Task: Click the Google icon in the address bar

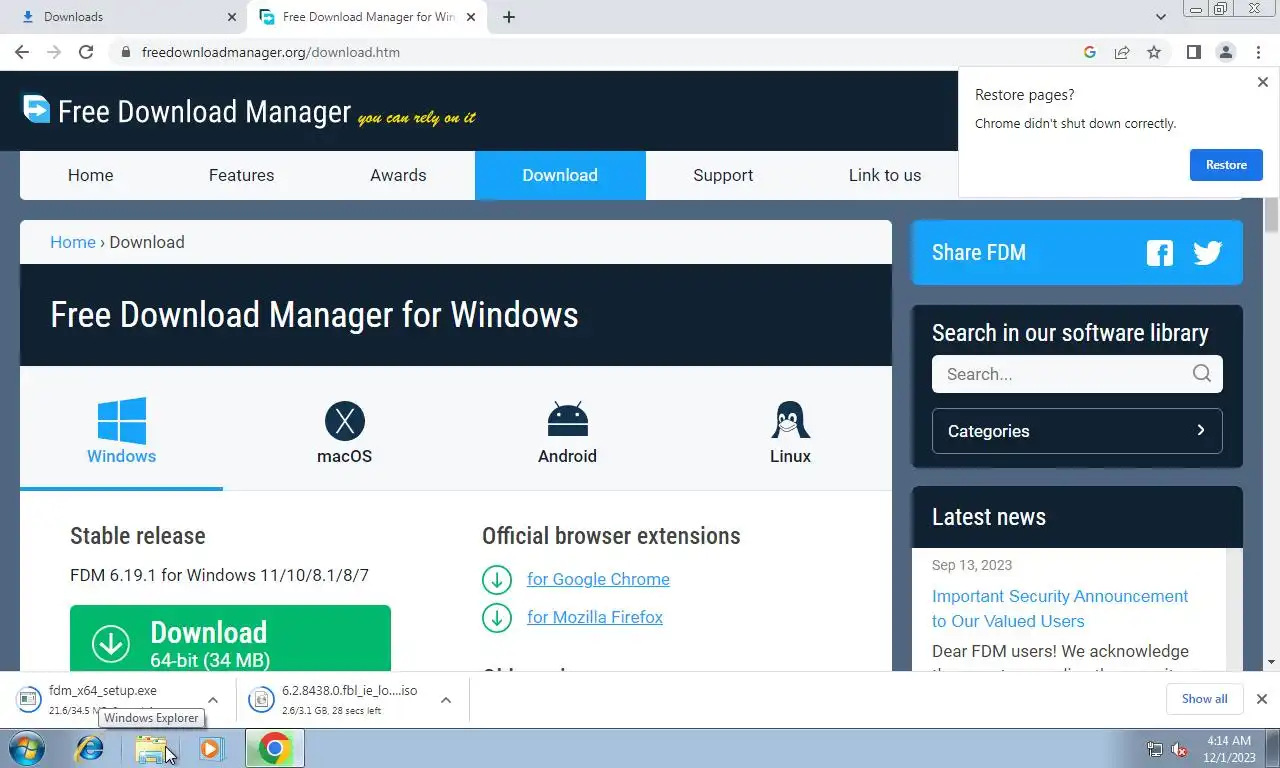Action: (x=1090, y=52)
